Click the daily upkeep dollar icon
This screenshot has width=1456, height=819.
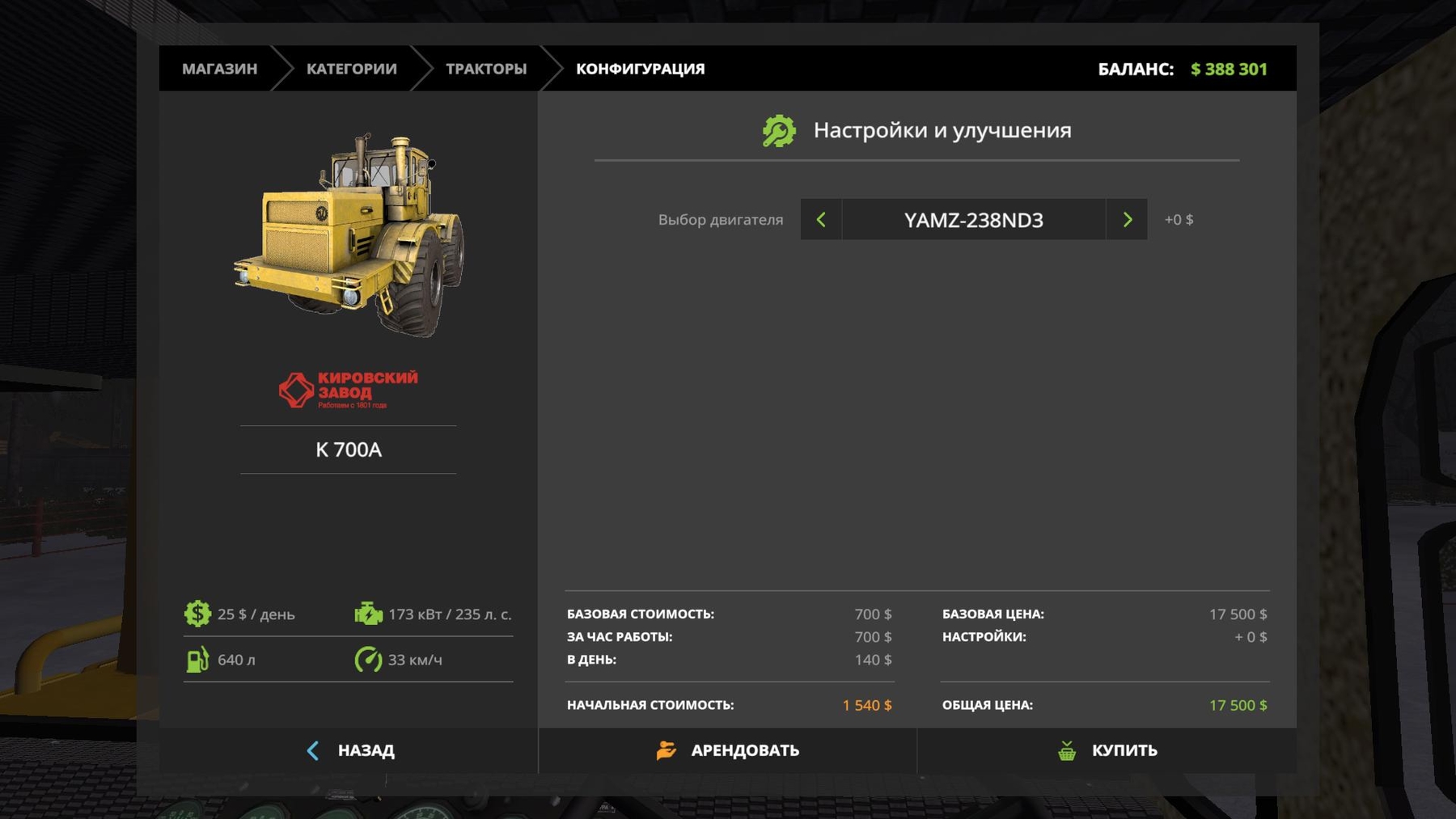pyautogui.click(x=197, y=614)
